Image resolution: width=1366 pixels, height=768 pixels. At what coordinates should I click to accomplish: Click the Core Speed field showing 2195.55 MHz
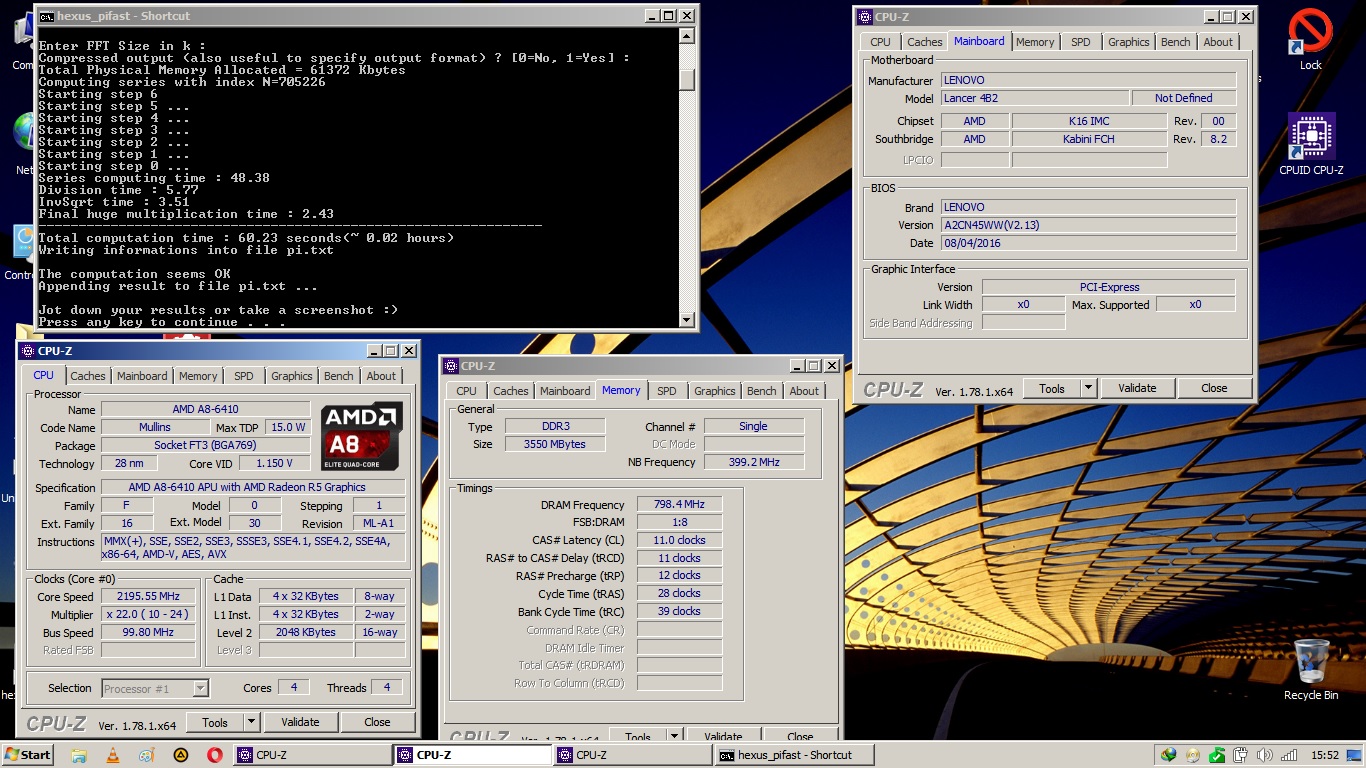click(148, 597)
